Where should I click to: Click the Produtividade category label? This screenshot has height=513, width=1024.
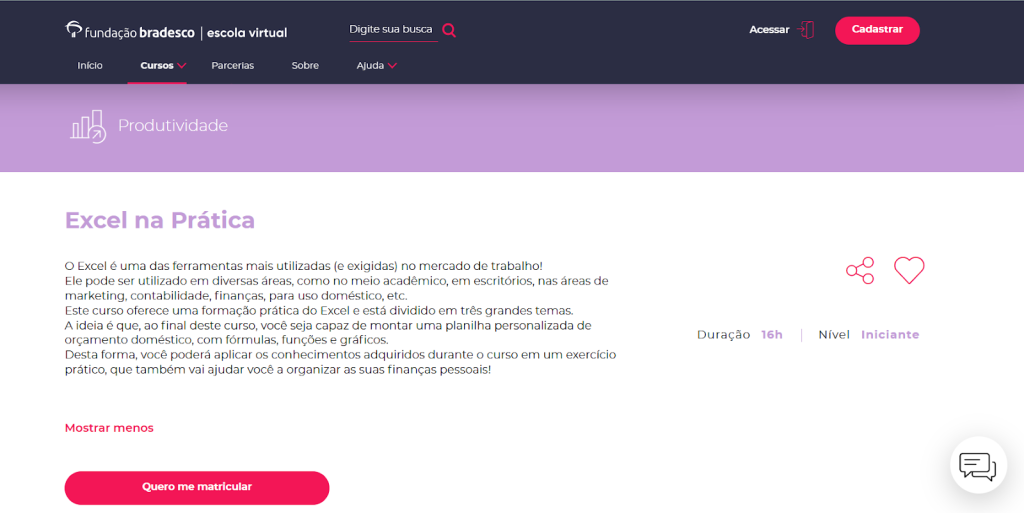coord(173,125)
